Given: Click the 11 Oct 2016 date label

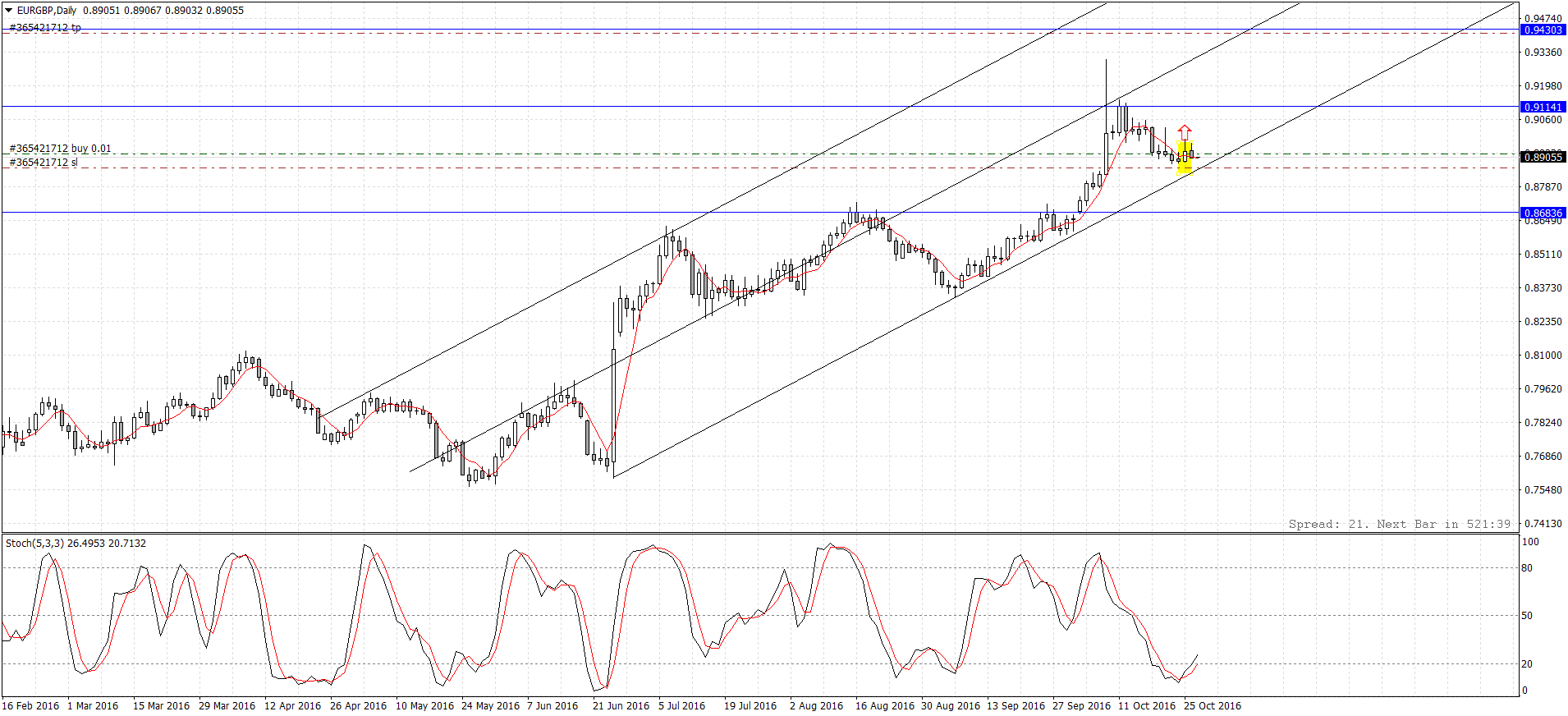Looking at the screenshot, I should 1146,706.
